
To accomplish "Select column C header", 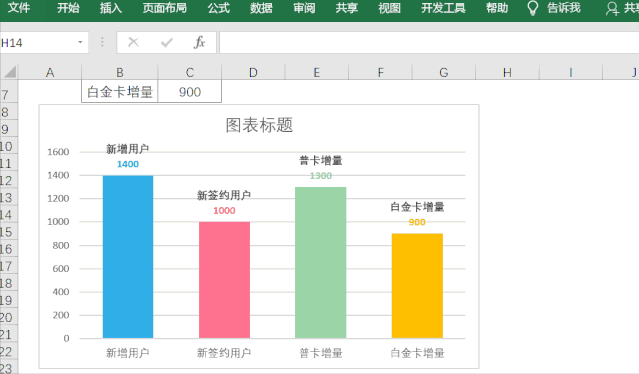I will 189,73.
